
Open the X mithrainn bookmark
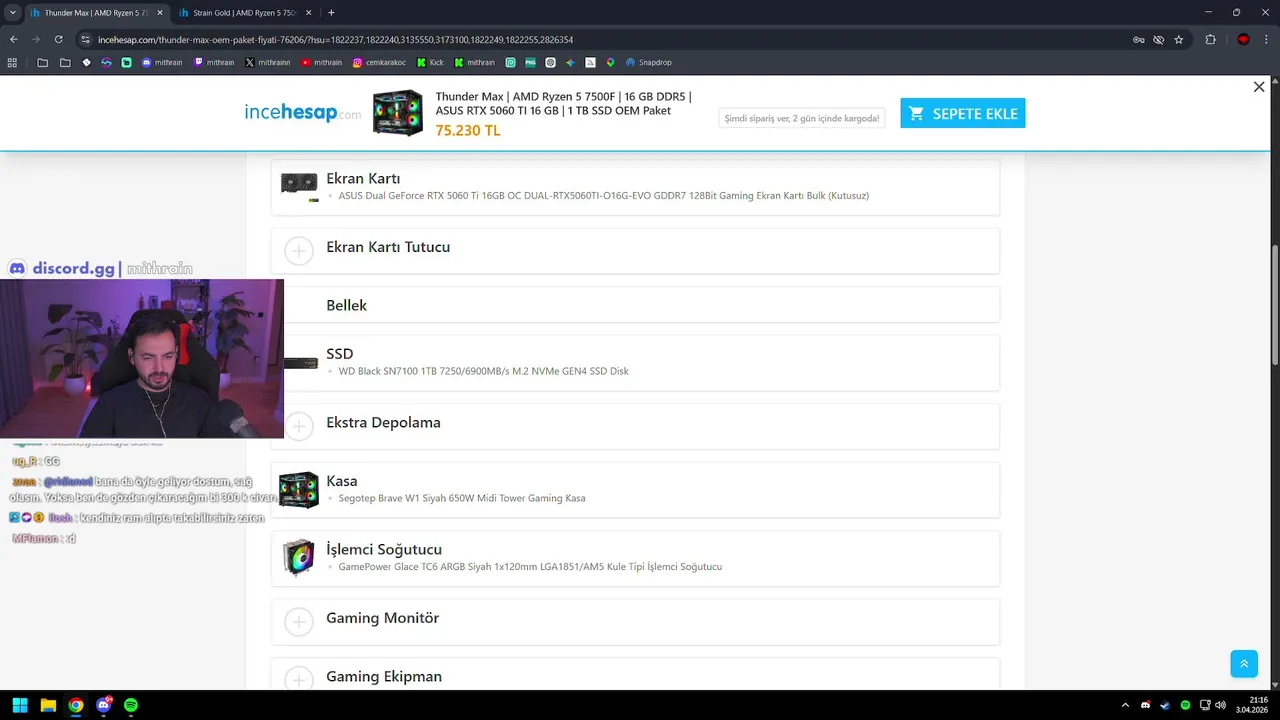click(268, 62)
